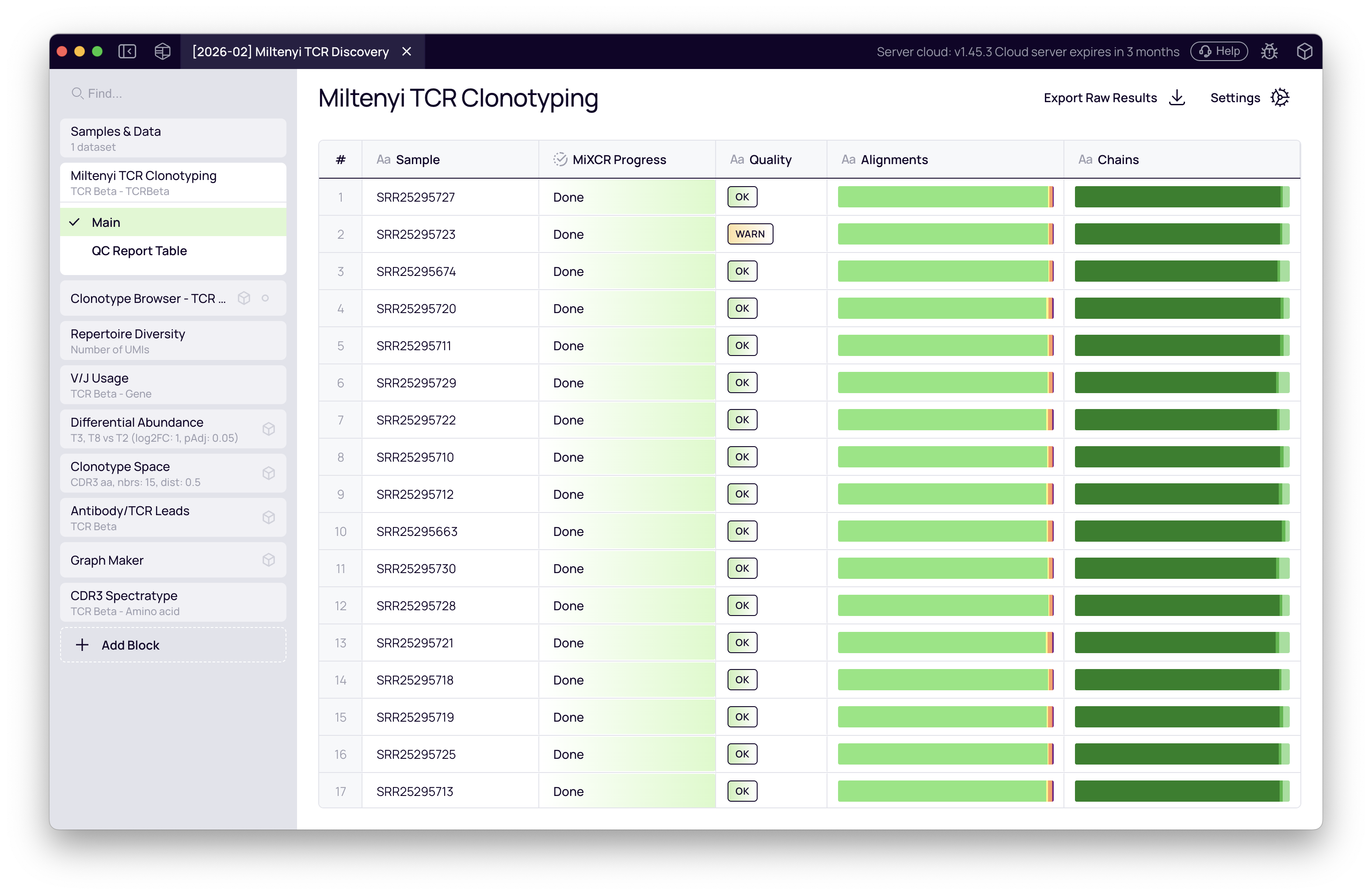Select the QC Report Table view
Screen dimensions: 1372x895
tap(139, 250)
